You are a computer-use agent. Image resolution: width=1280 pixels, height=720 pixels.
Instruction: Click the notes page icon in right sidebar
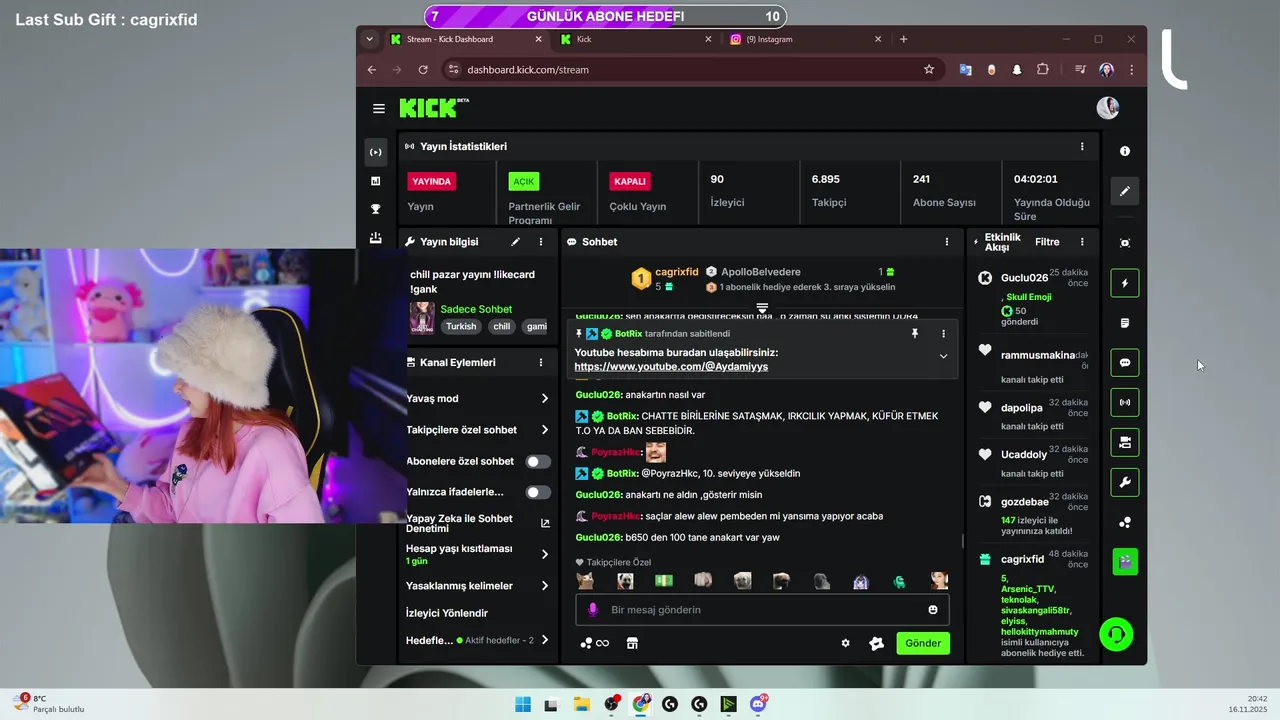pos(1125,323)
